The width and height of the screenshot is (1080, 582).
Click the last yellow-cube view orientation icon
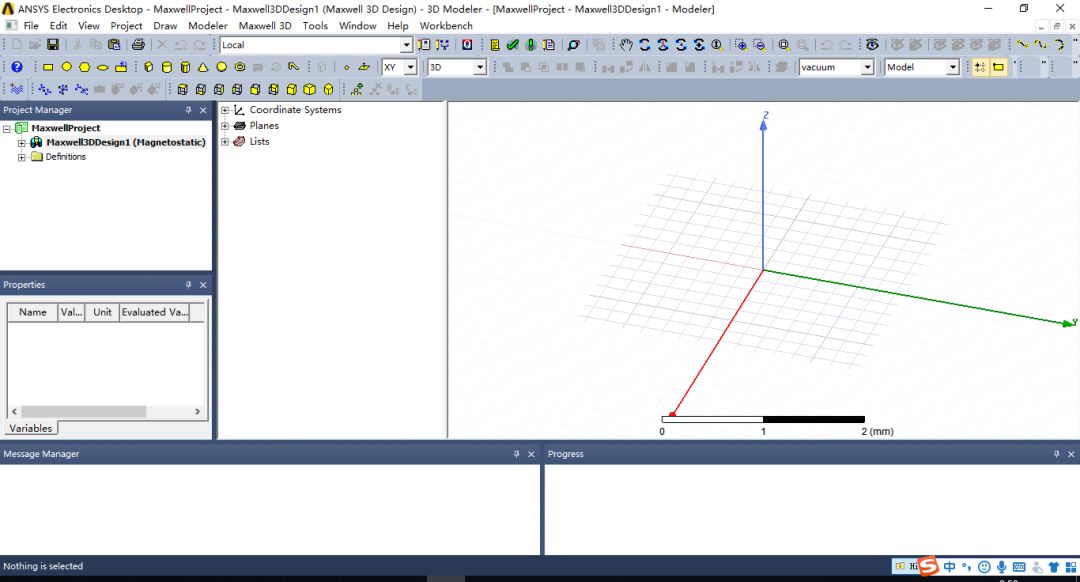click(x=329, y=90)
